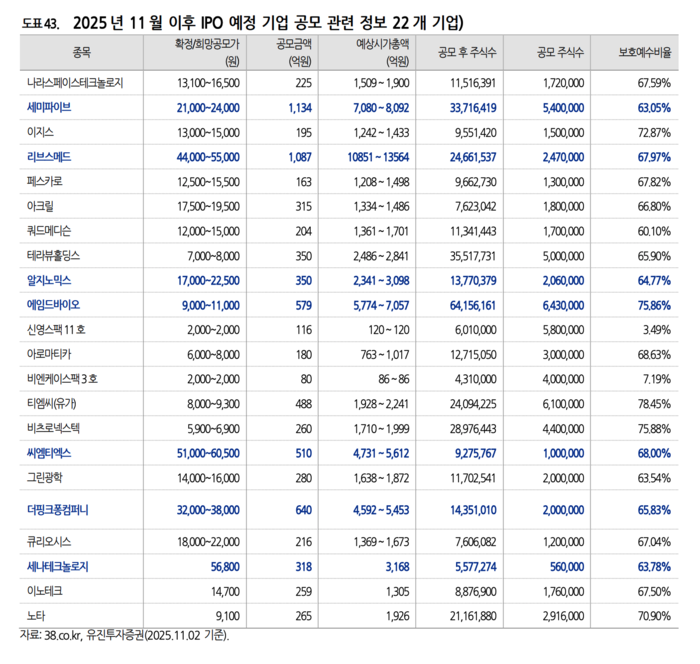This screenshot has width=700, height=664.
Task: Select the 아로마티카 company name
Action: [x=49, y=355]
